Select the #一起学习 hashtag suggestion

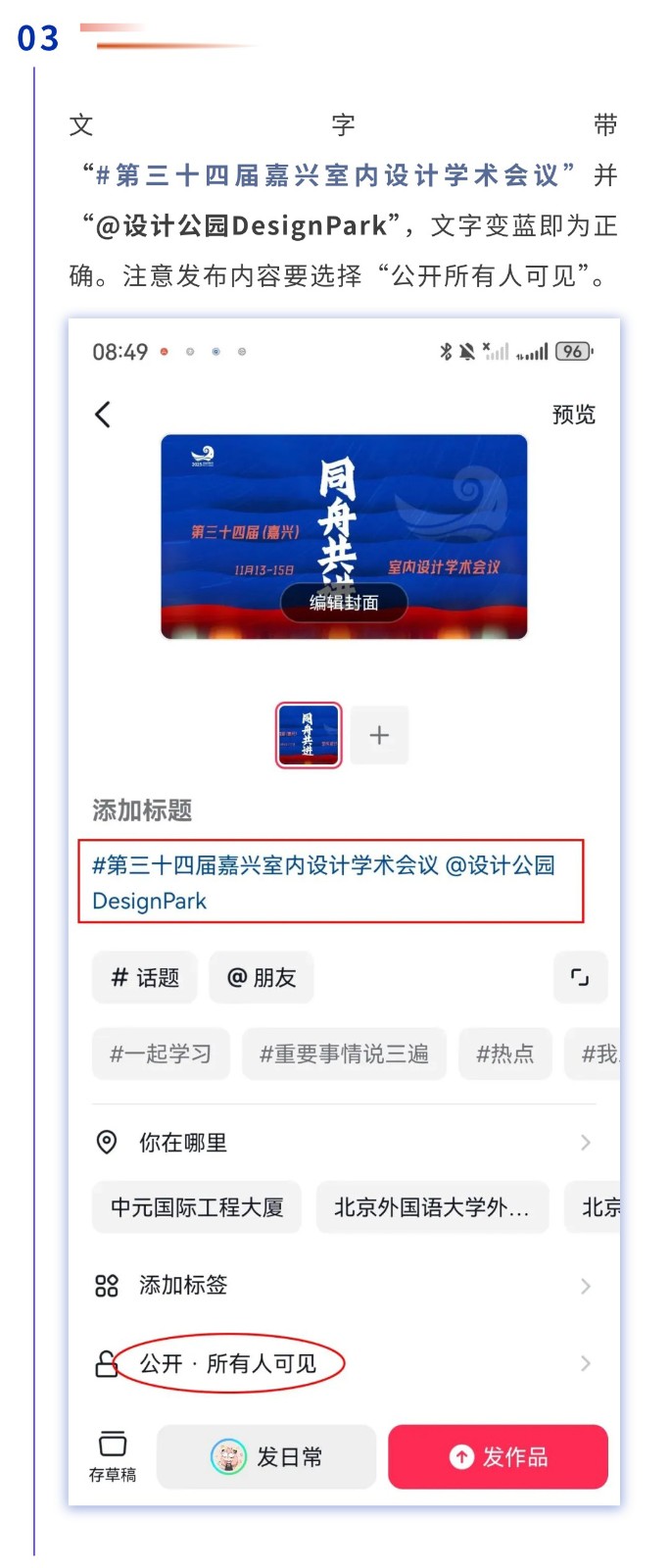tap(161, 1053)
